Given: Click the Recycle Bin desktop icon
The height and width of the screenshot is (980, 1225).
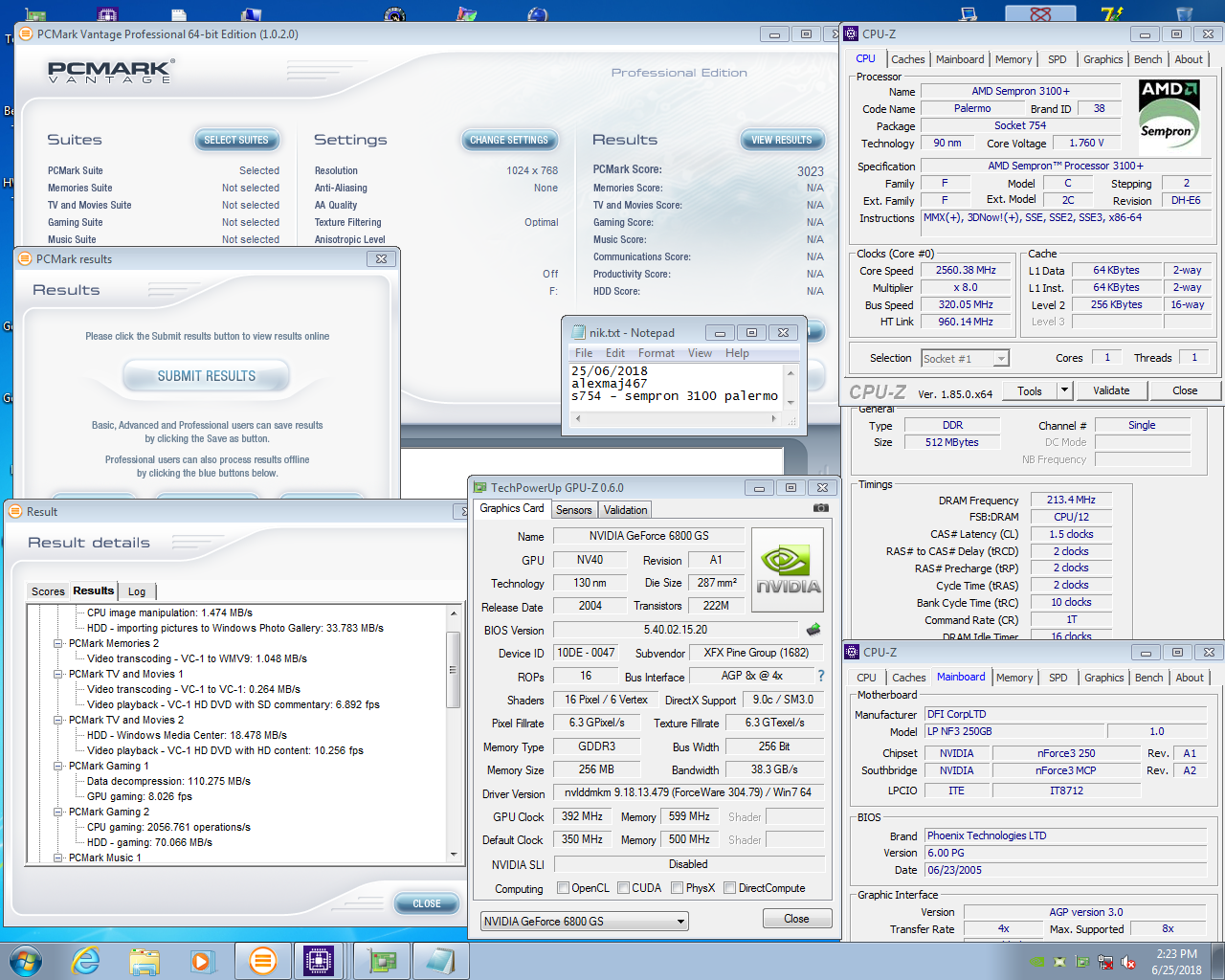Looking at the screenshot, I should [x=1184, y=12].
